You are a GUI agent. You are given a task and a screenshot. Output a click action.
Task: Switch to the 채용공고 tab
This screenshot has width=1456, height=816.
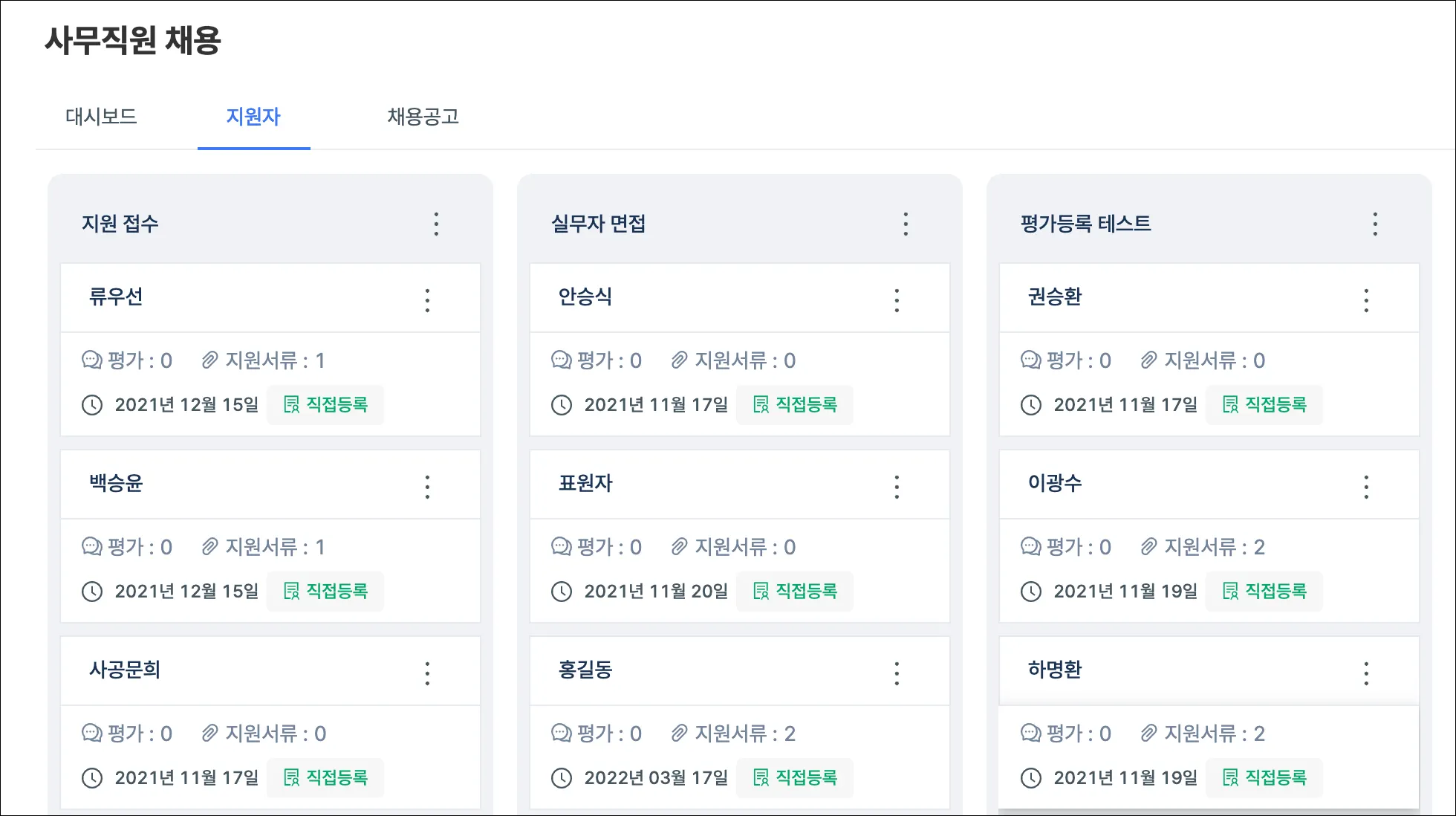pyautogui.click(x=423, y=117)
